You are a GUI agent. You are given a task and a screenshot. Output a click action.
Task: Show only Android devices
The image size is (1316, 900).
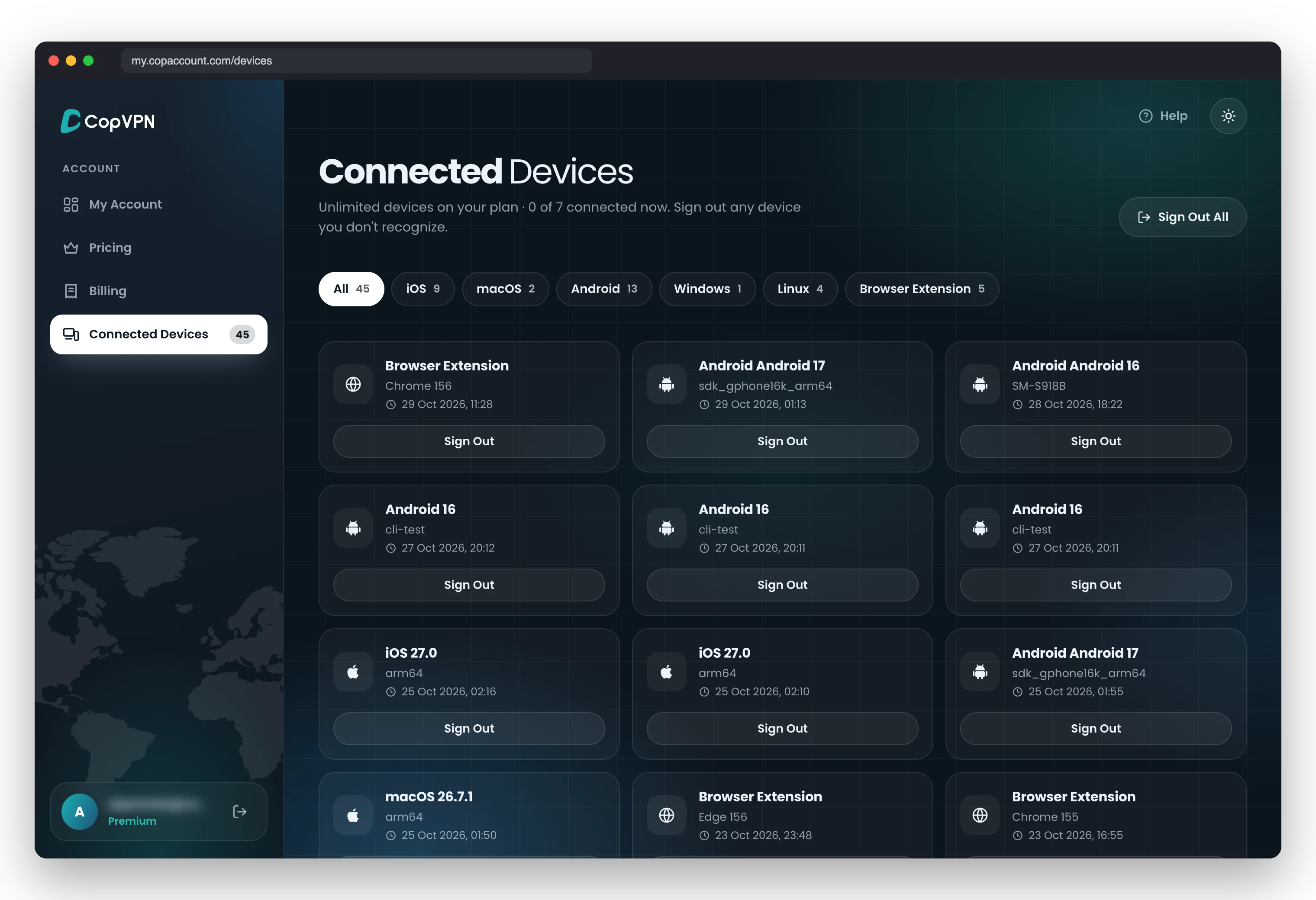(x=603, y=289)
